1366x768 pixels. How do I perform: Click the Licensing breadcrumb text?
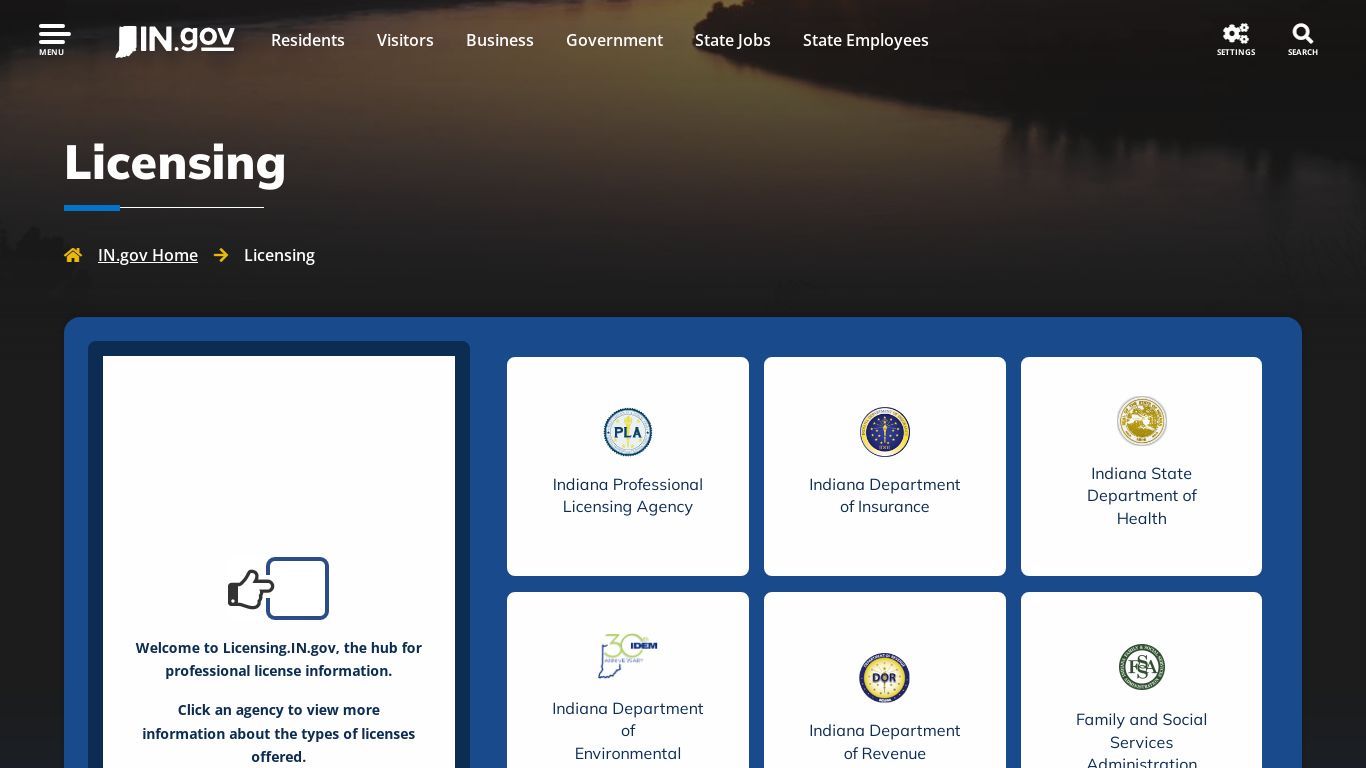coord(279,255)
